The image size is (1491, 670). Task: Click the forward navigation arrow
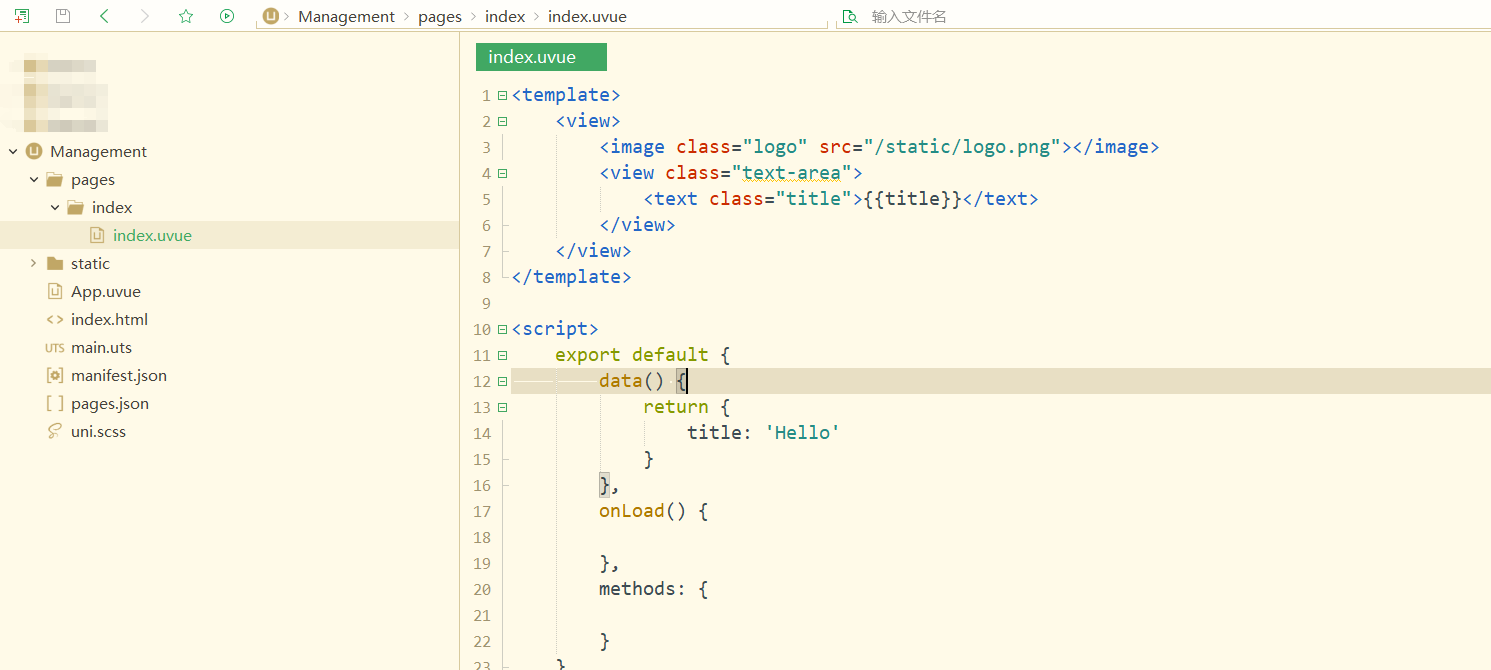pyautogui.click(x=145, y=16)
